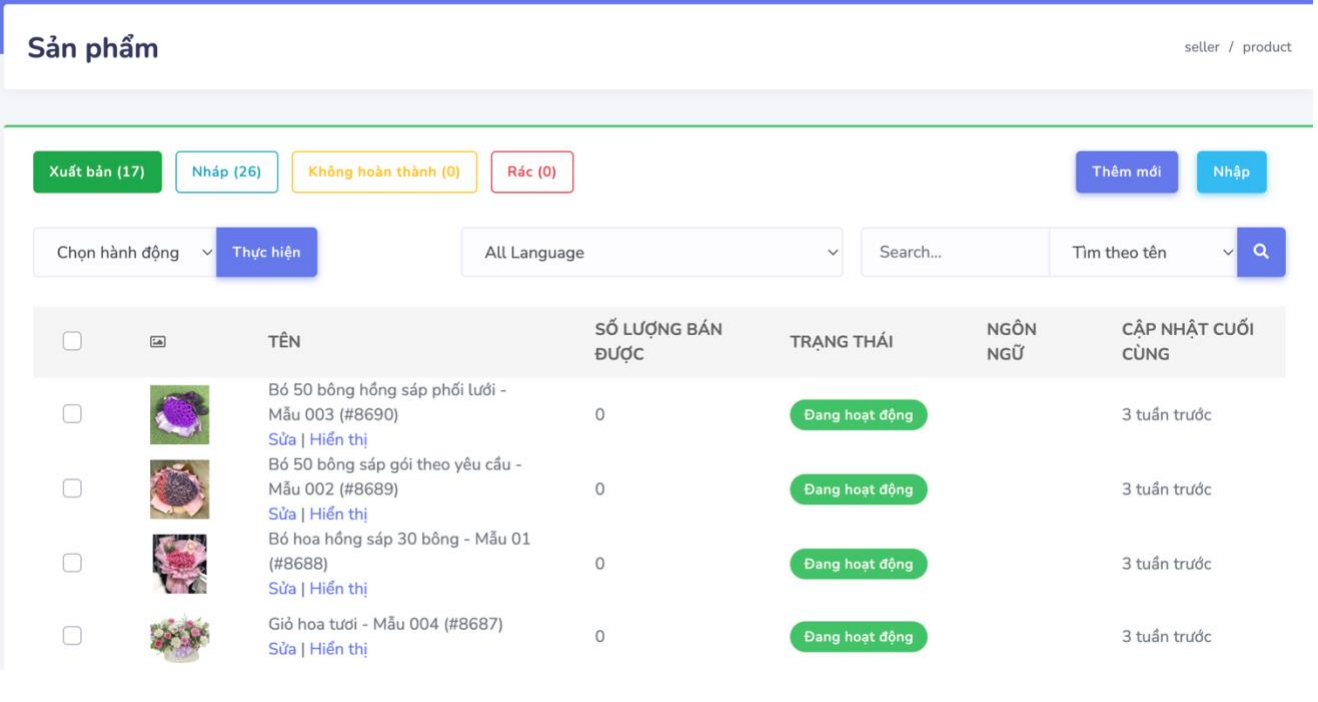Open the Mẫu 002 bouquet thumbnail
The image size is (1318, 702).
[180, 489]
